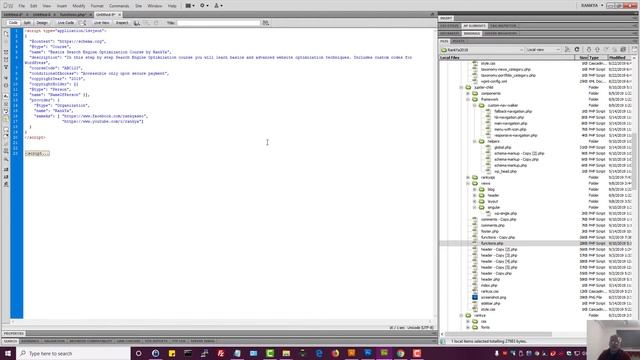The image size is (640, 360).
Task: Click connect to remote server icon
Action: (x=567, y=50)
